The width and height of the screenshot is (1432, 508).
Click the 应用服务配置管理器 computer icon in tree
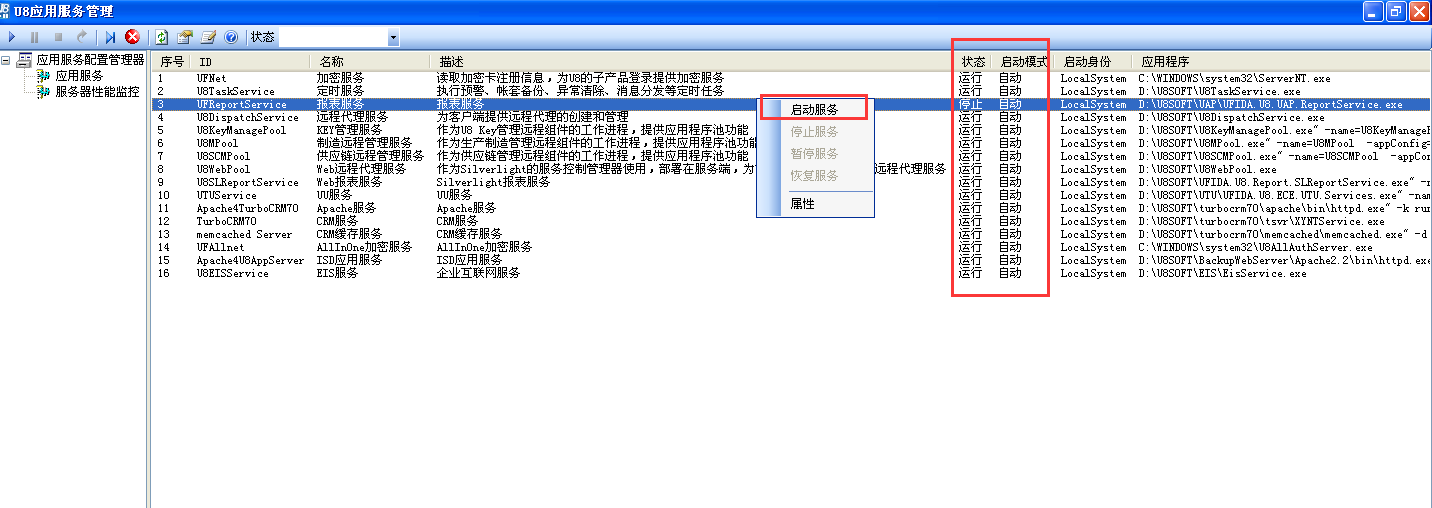point(24,60)
